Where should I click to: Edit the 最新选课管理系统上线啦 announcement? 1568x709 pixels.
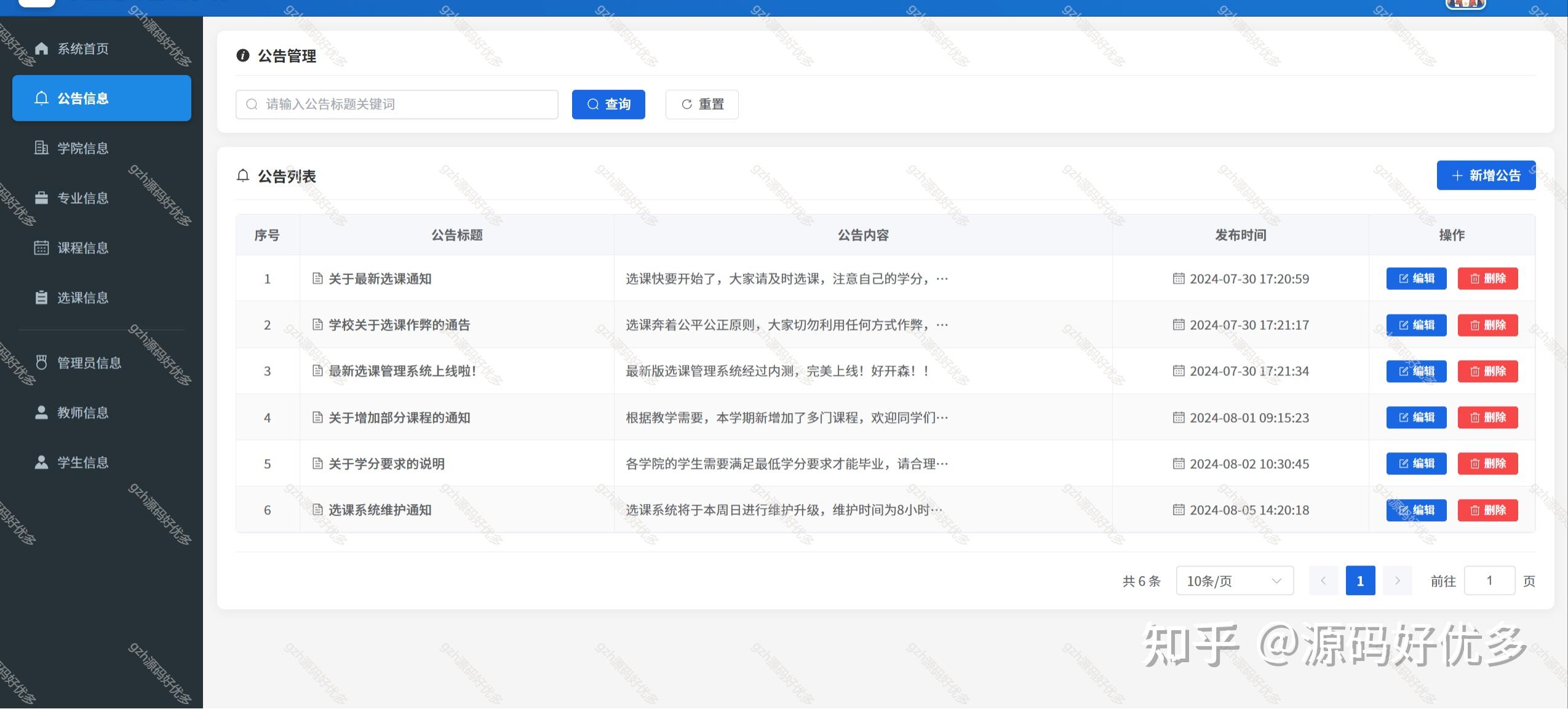coord(1416,371)
